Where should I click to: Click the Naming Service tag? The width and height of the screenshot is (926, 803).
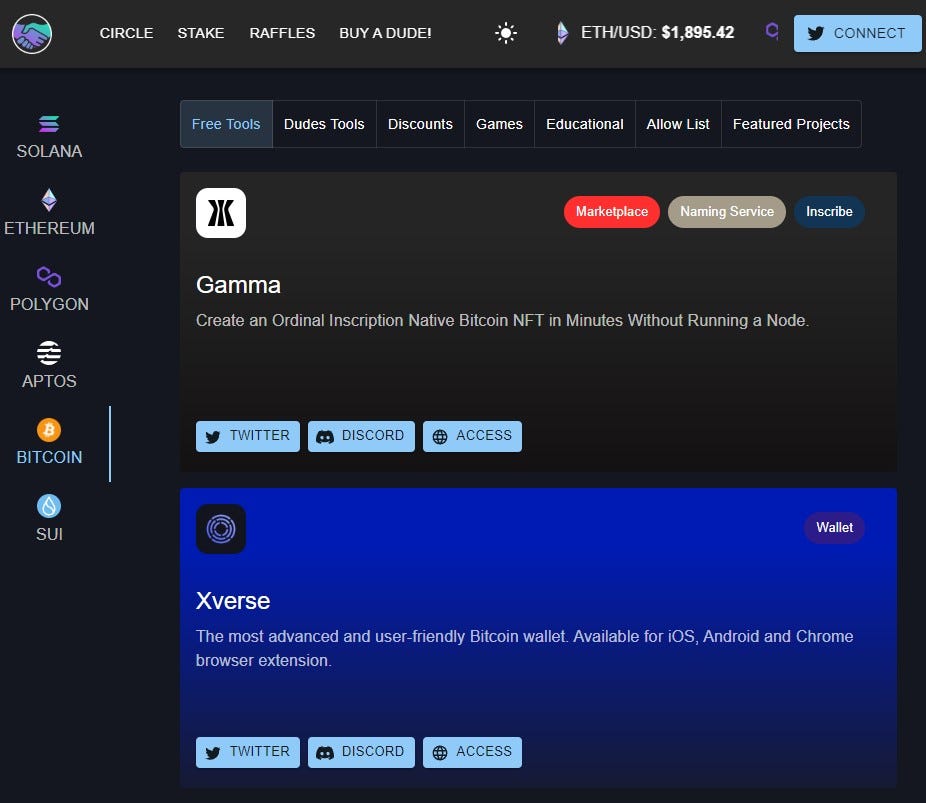pos(727,211)
